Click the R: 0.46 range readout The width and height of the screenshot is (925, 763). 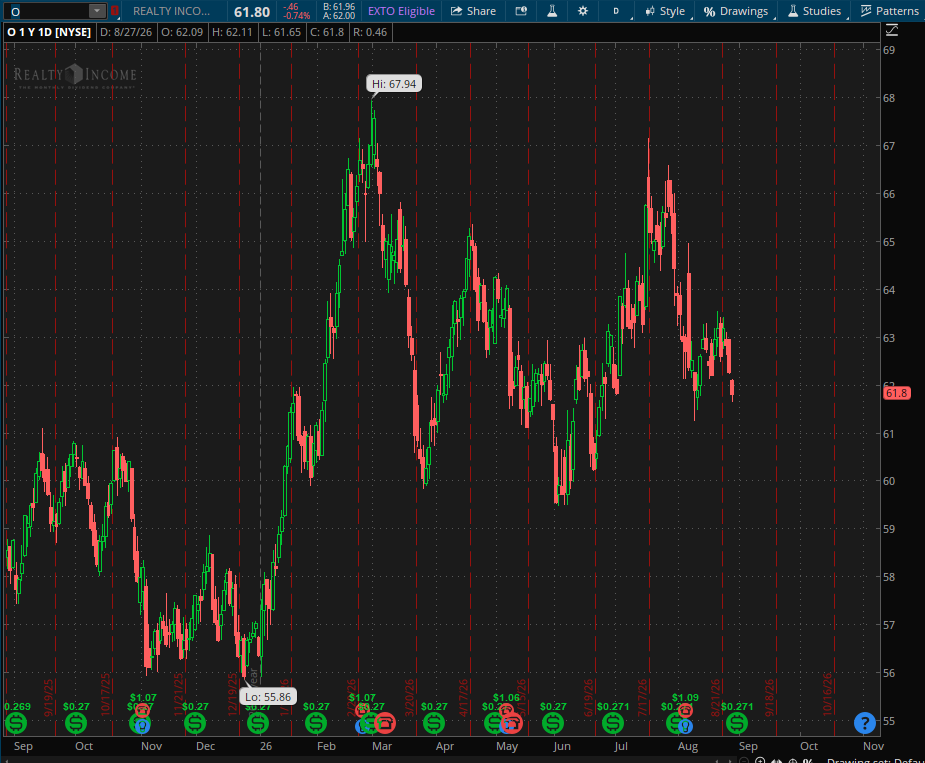pos(370,32)
